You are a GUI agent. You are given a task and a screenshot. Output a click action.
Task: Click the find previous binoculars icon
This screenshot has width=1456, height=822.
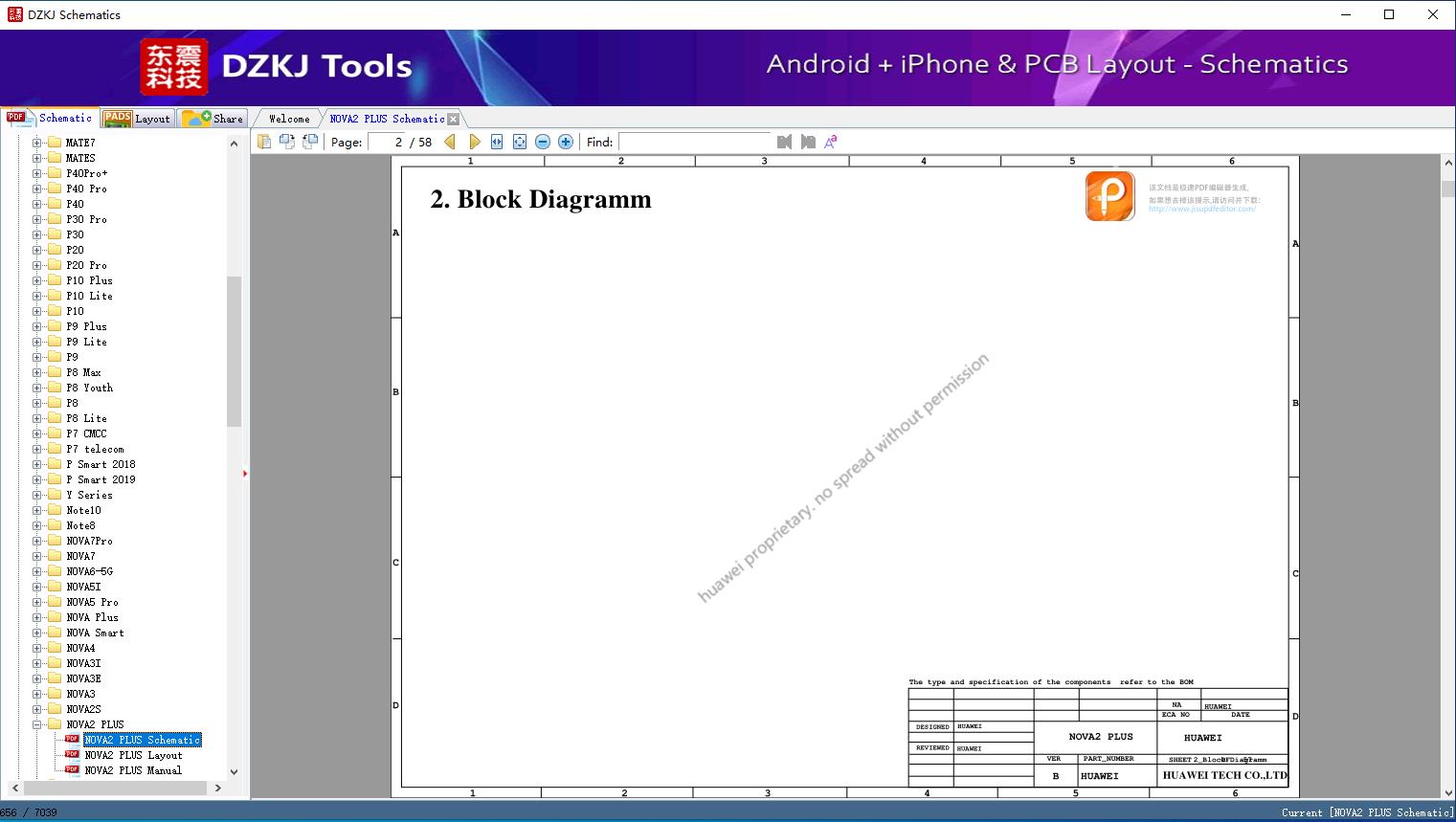point(785,142)
